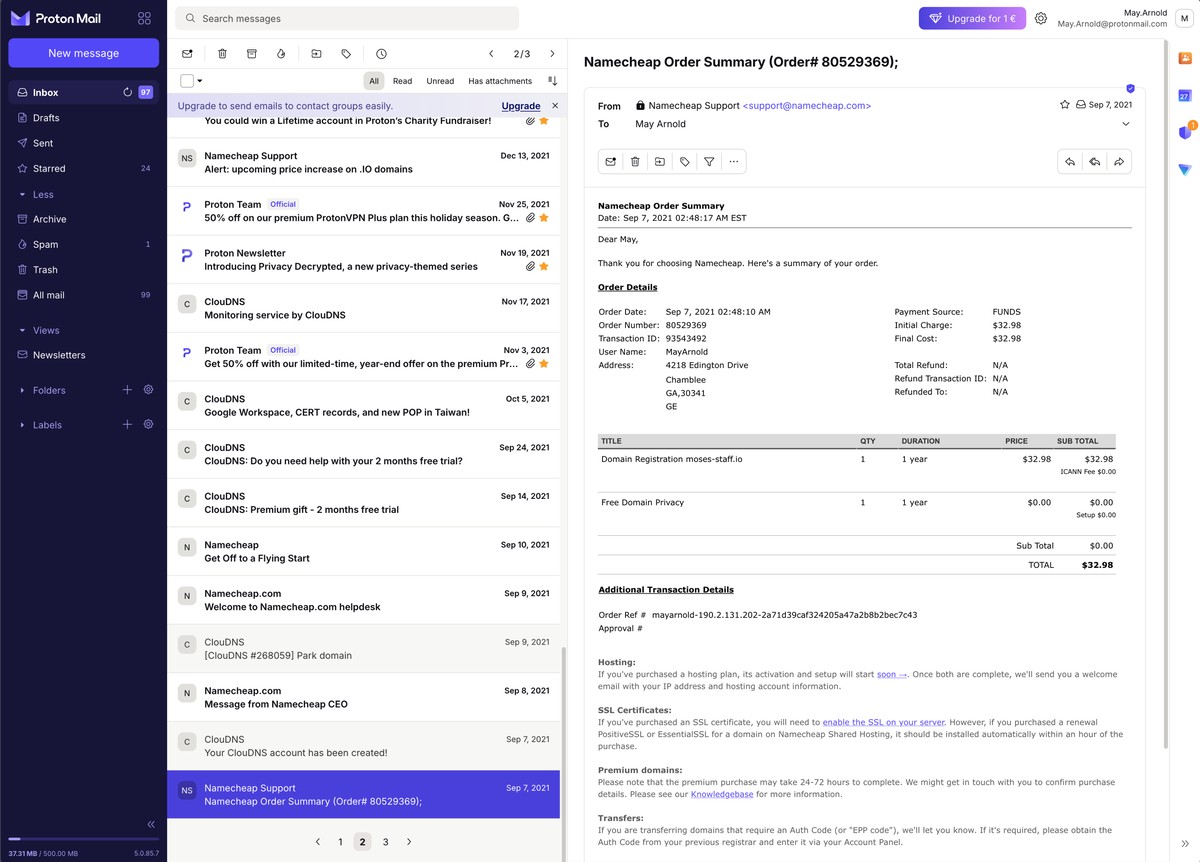Open the Drafts folder
The height and width of the screenshot is (862, 1200).
(x=46, y=118)
